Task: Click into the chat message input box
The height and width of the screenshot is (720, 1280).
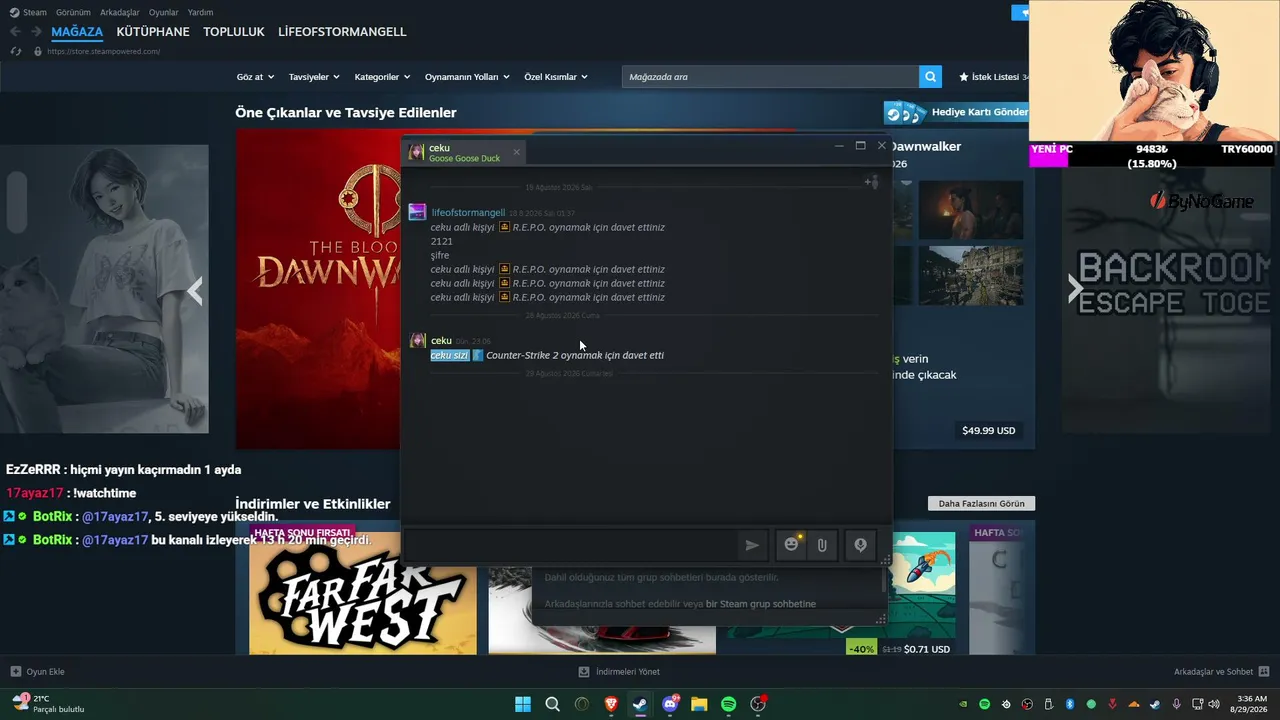Action: coord(570,545)
